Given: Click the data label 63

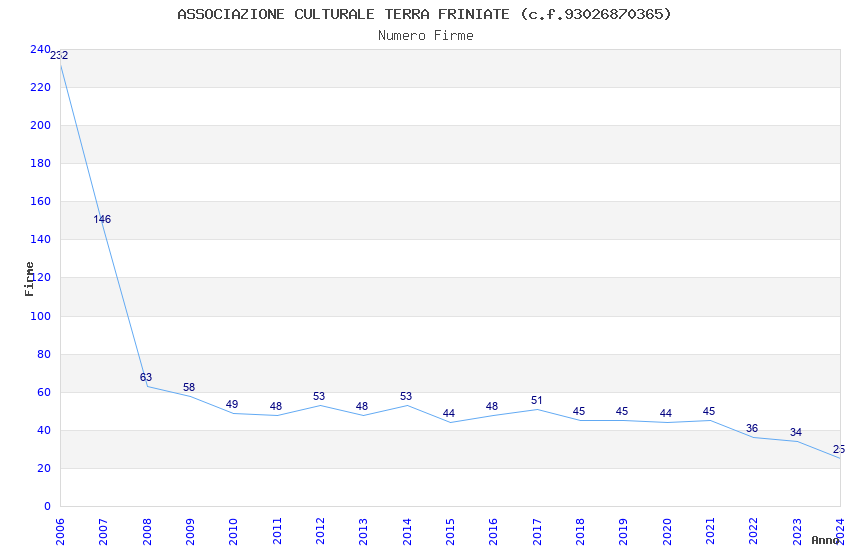Looking at the screenshot, I should tap(146, 377).
